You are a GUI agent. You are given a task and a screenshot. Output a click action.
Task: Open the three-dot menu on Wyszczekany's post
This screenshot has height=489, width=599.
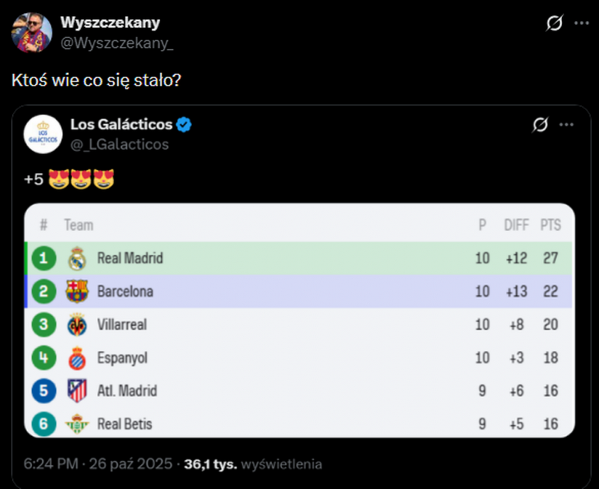[x=581, y=23]
